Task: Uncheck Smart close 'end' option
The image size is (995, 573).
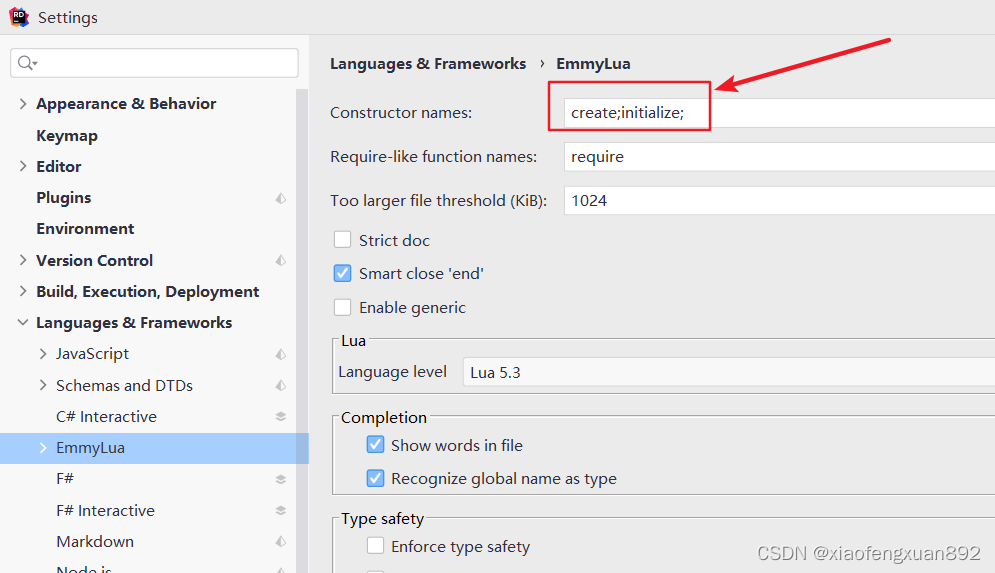Action: pyautogui.click(x=342, y=273)
